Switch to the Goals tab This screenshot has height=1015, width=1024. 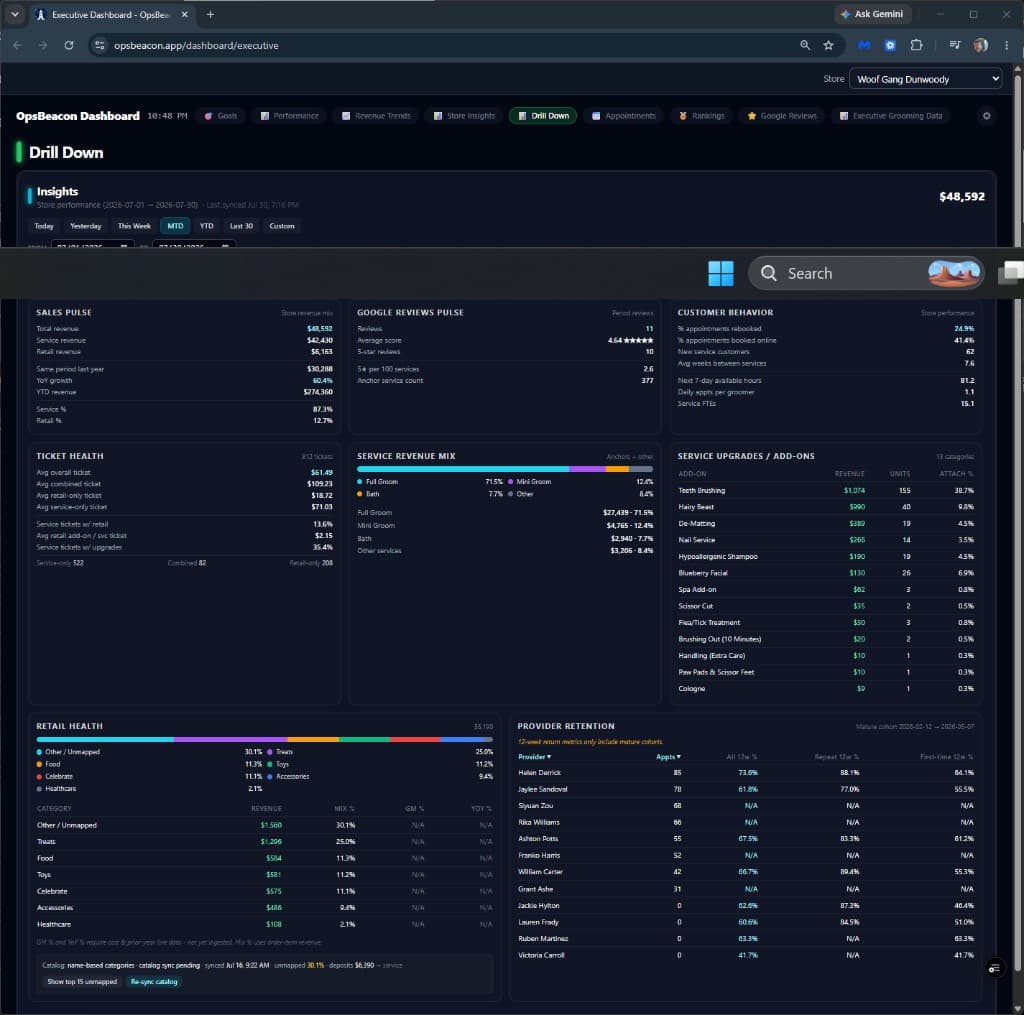pos(221,116)
